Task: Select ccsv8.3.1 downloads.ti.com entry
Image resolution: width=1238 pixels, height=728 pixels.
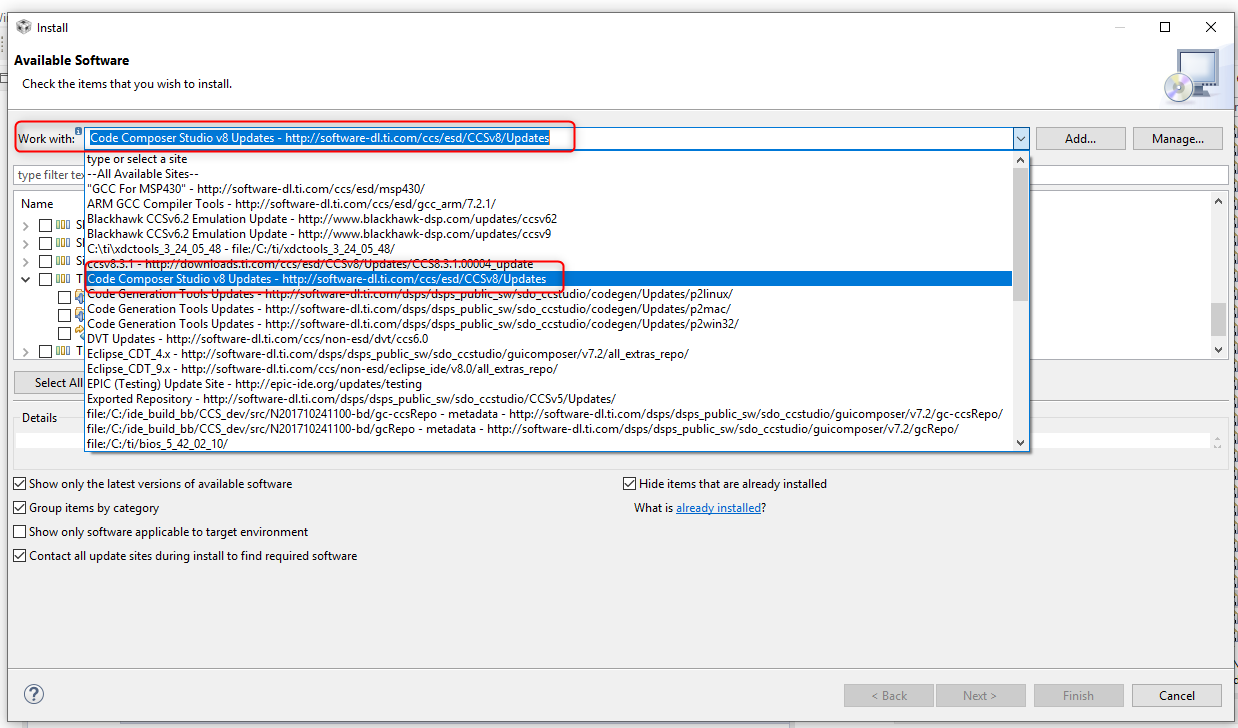Action: coord(548,264)
